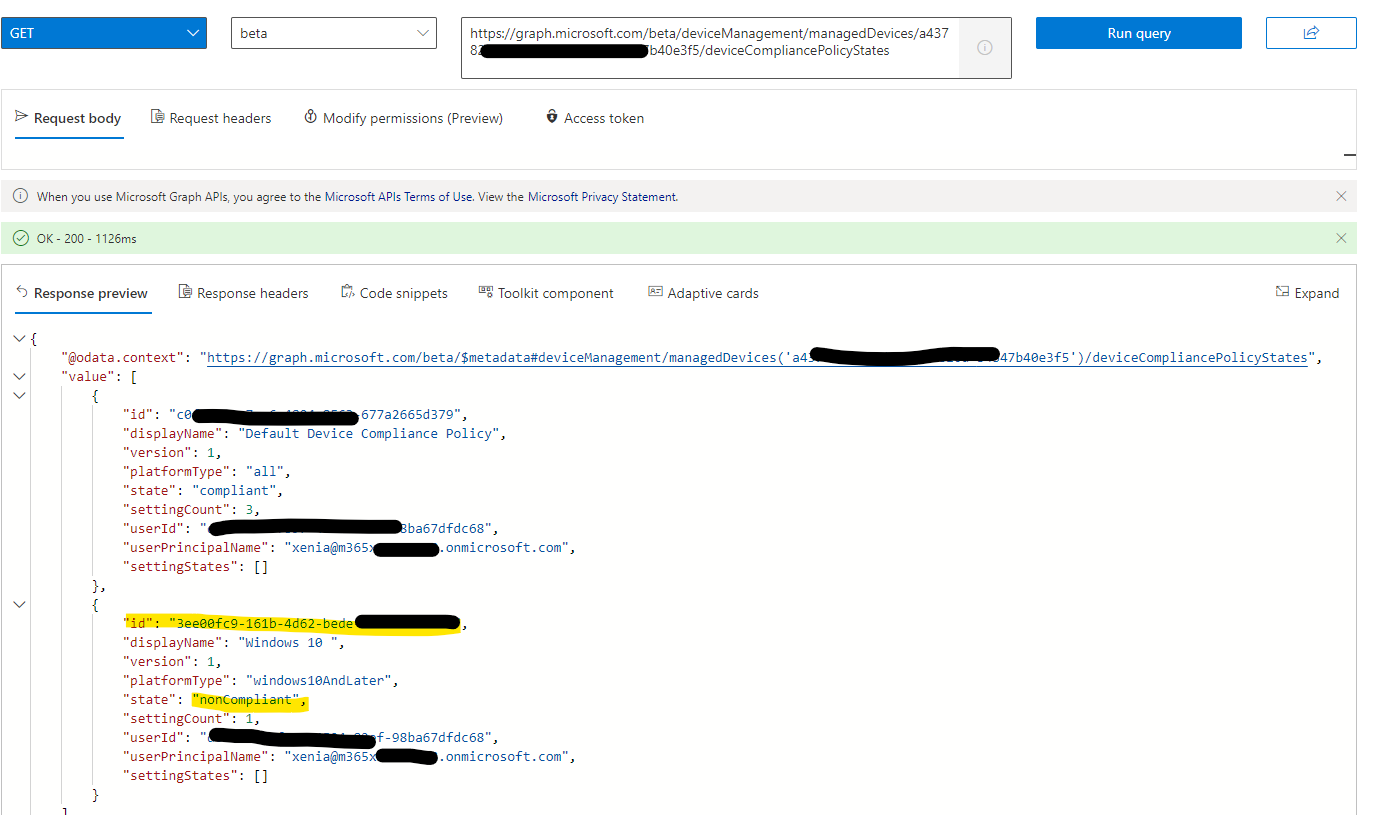Open the beta API version dropdown

click(x=333, y=32)
